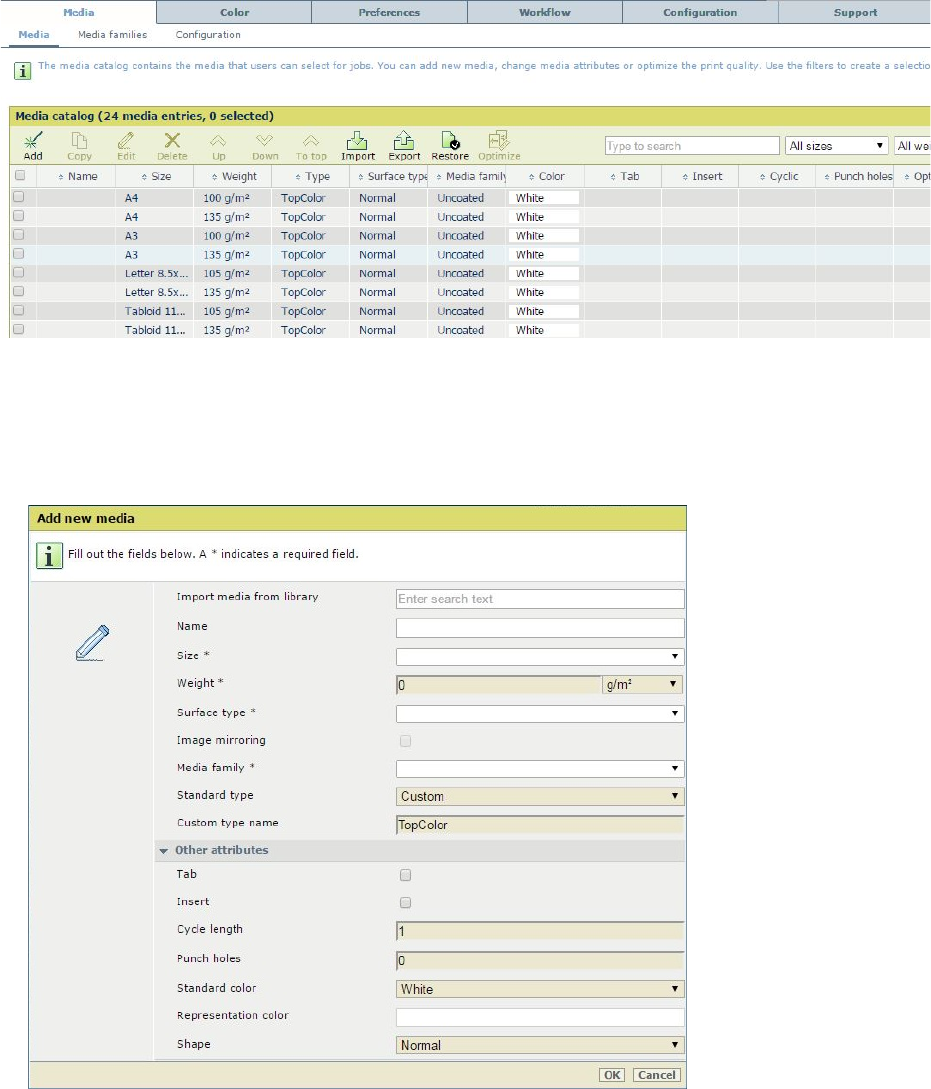Switch to the Configuration top tab
Screen dimensions: 931x1089
coord(700,12)
